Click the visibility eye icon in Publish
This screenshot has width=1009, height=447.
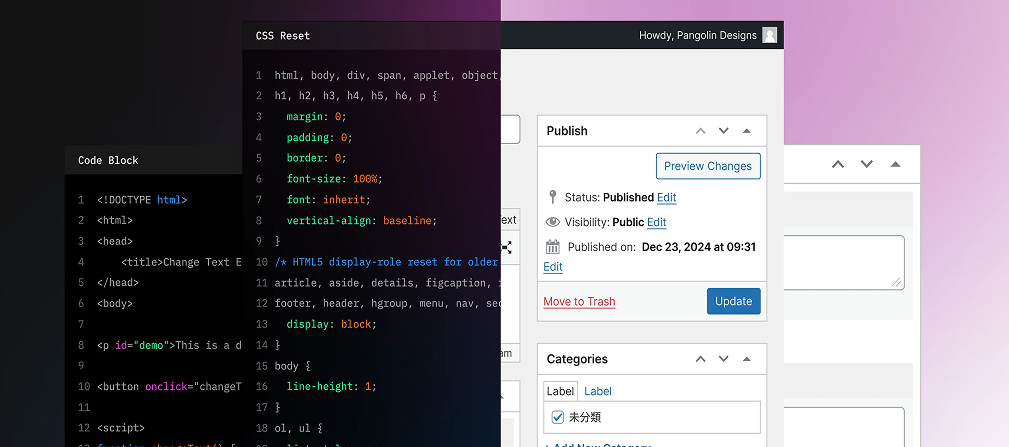click(x=553, y=222)
